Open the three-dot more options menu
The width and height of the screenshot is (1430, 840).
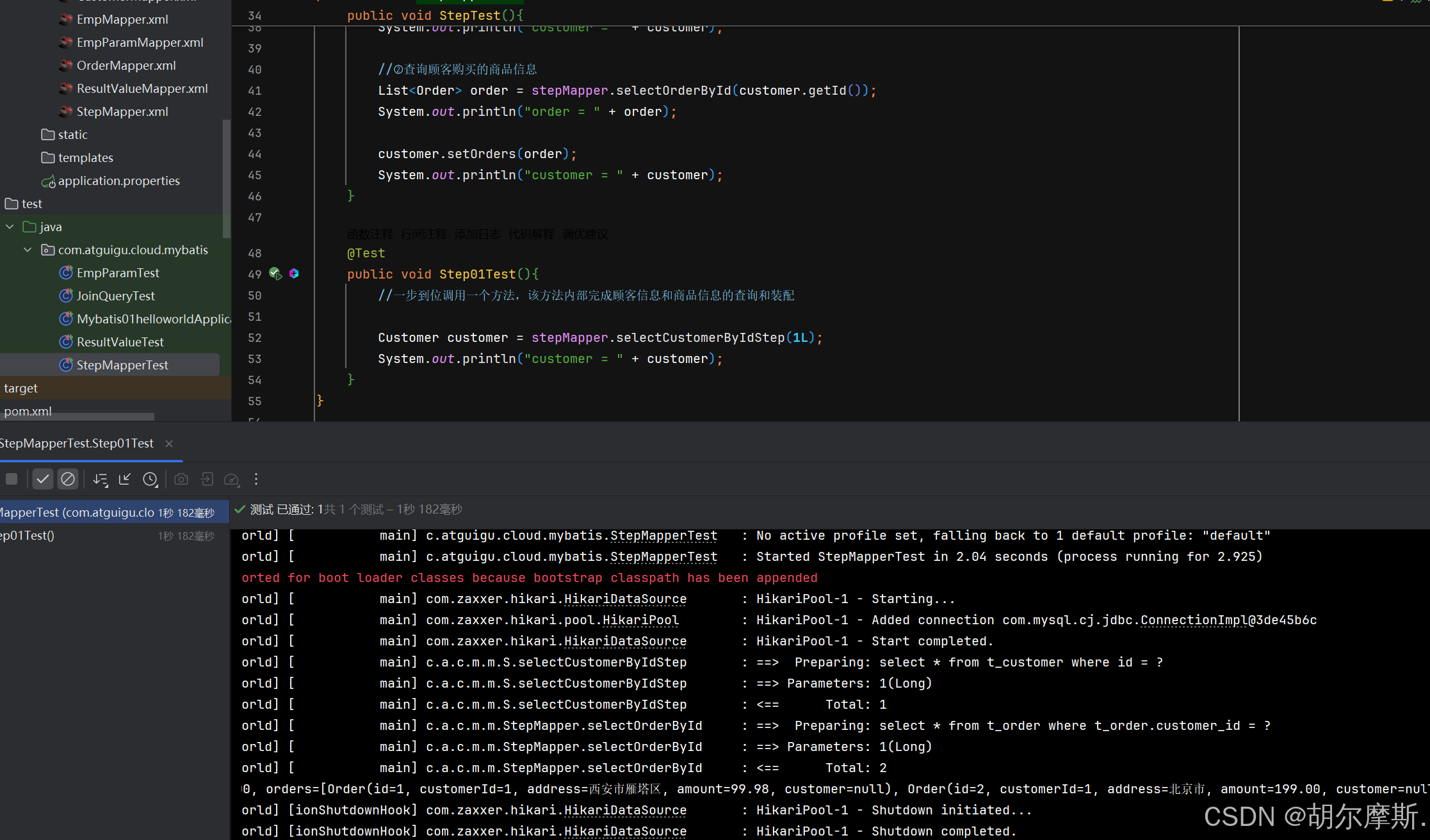256,479
